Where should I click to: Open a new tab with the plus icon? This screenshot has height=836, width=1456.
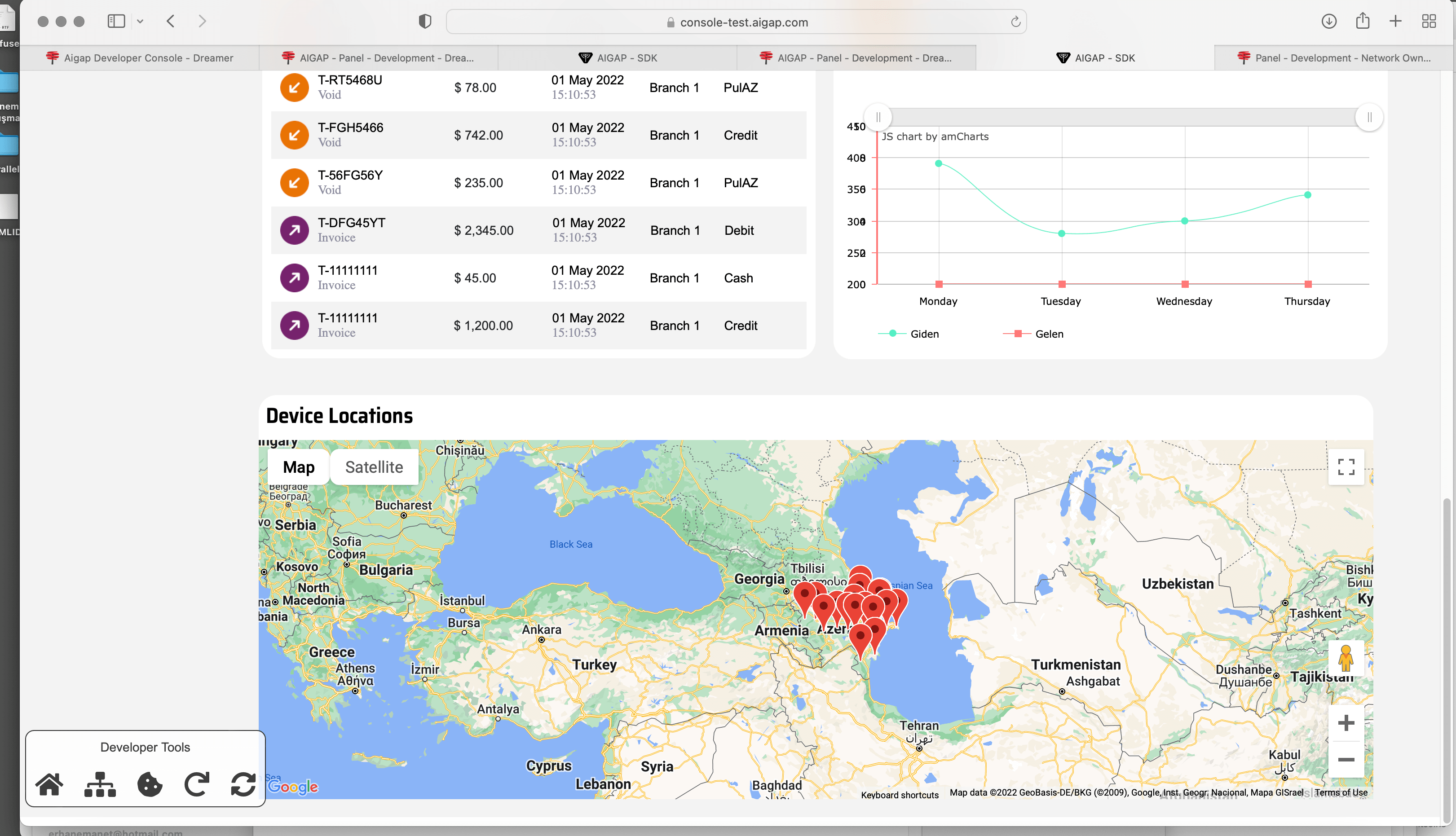1395,21
